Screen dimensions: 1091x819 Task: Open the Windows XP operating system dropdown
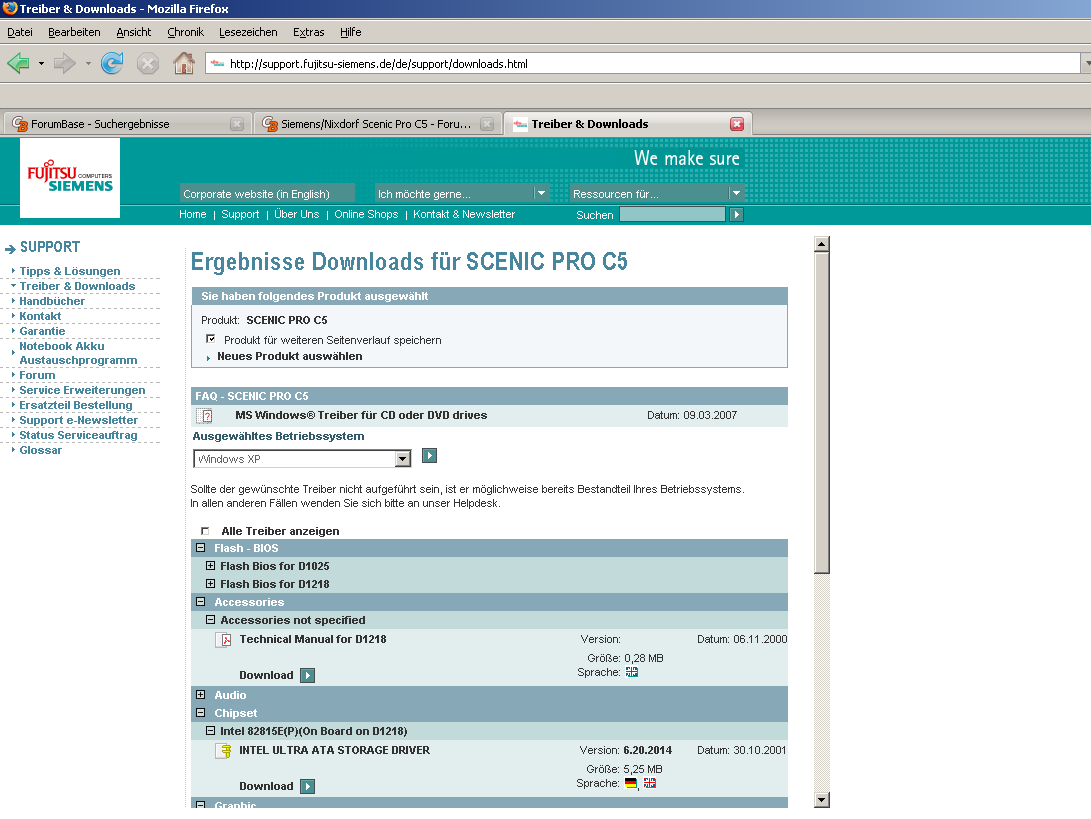[x=403, y=459]
